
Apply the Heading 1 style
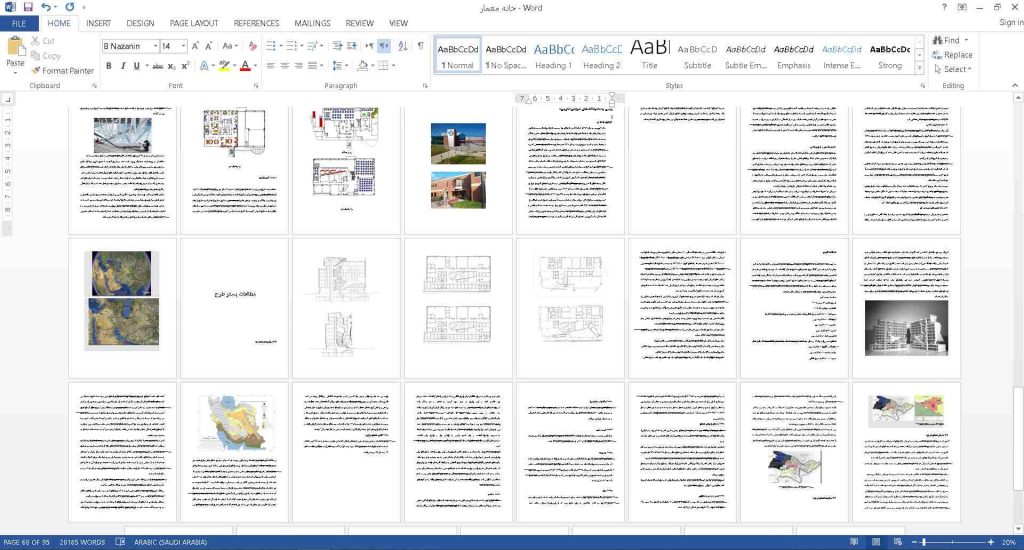click(x=553, y=55)
